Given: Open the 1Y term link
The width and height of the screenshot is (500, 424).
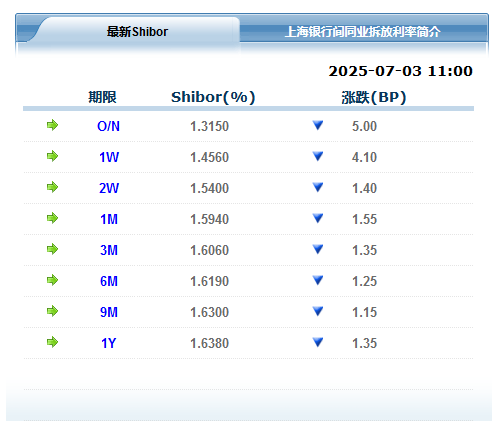Looking at the screenshot, I should coord(109,343).
